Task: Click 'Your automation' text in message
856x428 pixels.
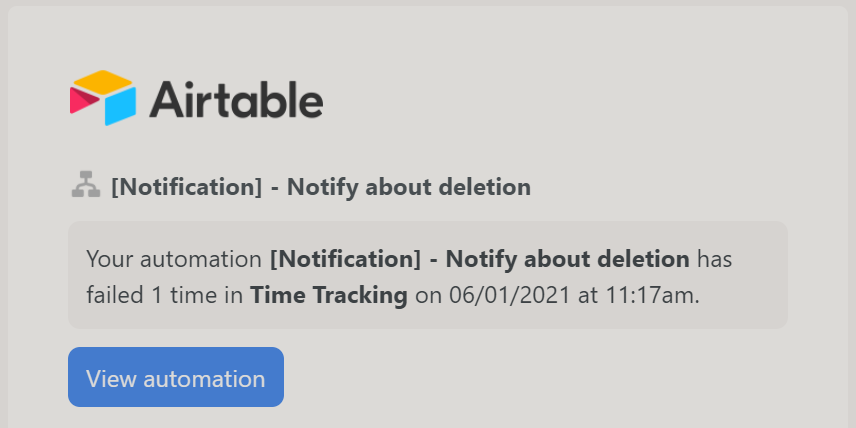Action: [x=174, y=259]
